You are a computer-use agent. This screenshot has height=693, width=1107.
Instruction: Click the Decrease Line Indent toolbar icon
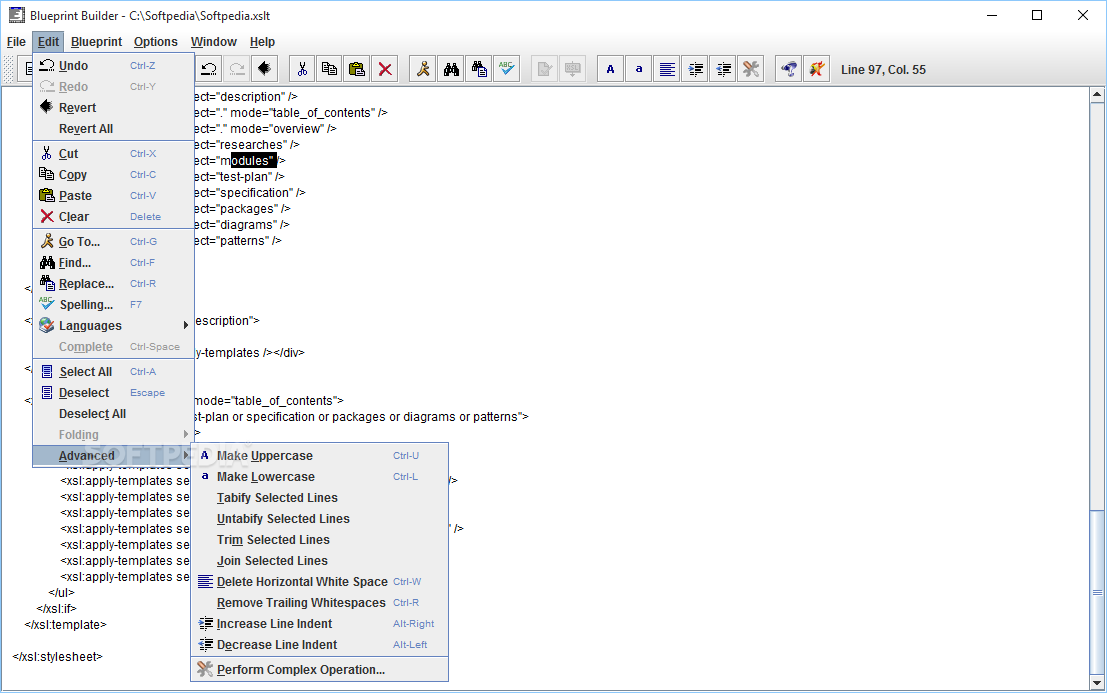pos(723,69)
